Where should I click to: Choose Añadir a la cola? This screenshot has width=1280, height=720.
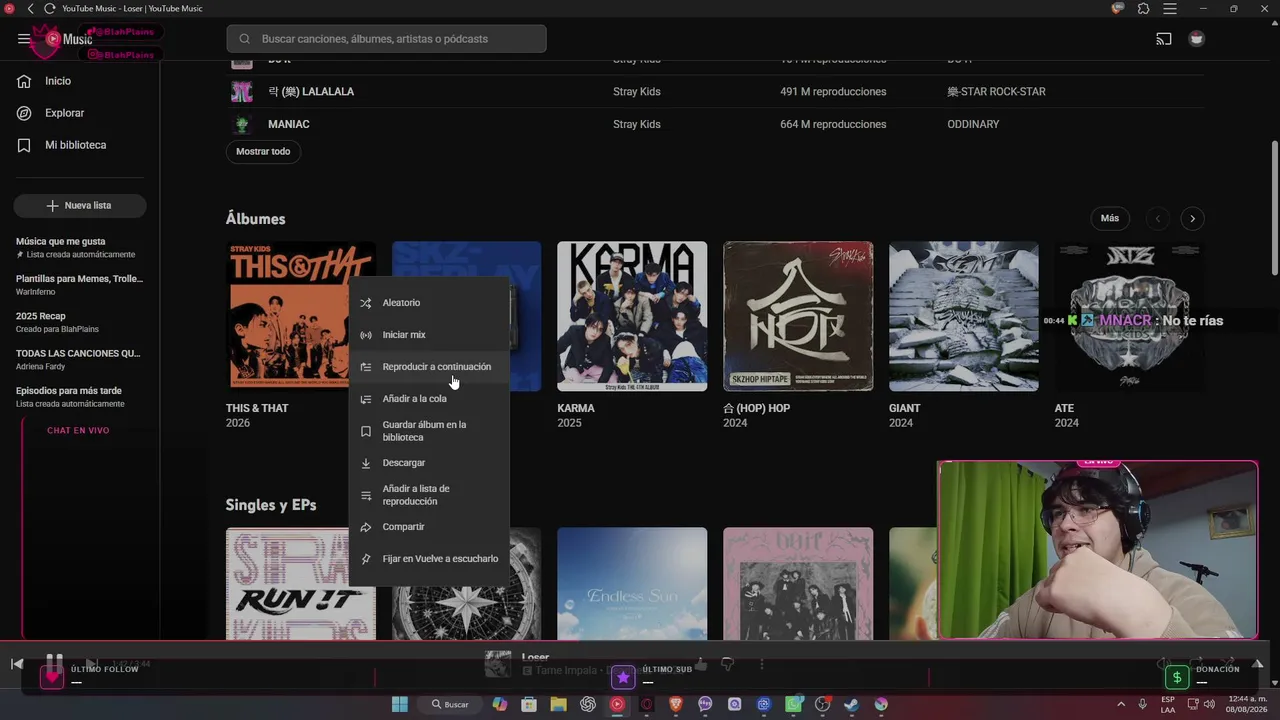[x=429, y=399]
